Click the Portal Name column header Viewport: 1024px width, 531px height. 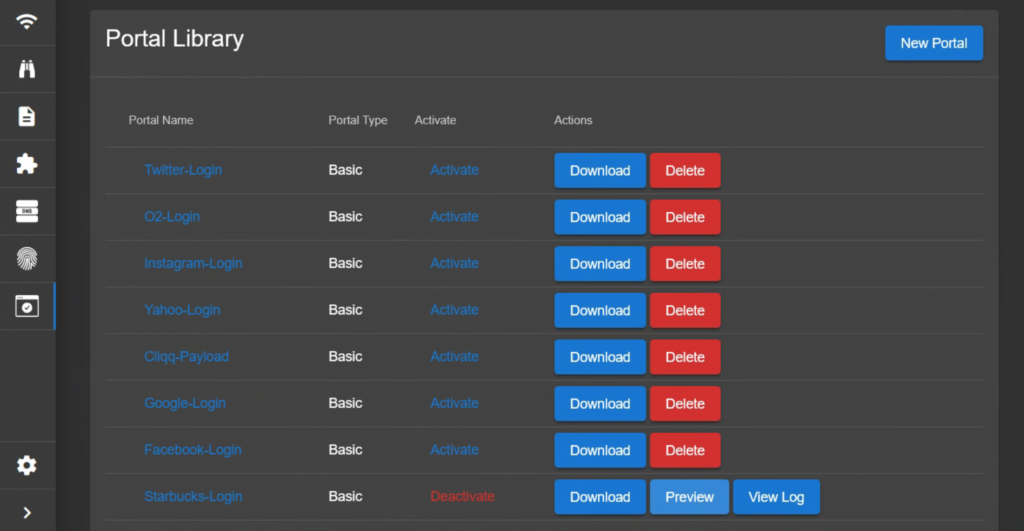tap(161, 120)
